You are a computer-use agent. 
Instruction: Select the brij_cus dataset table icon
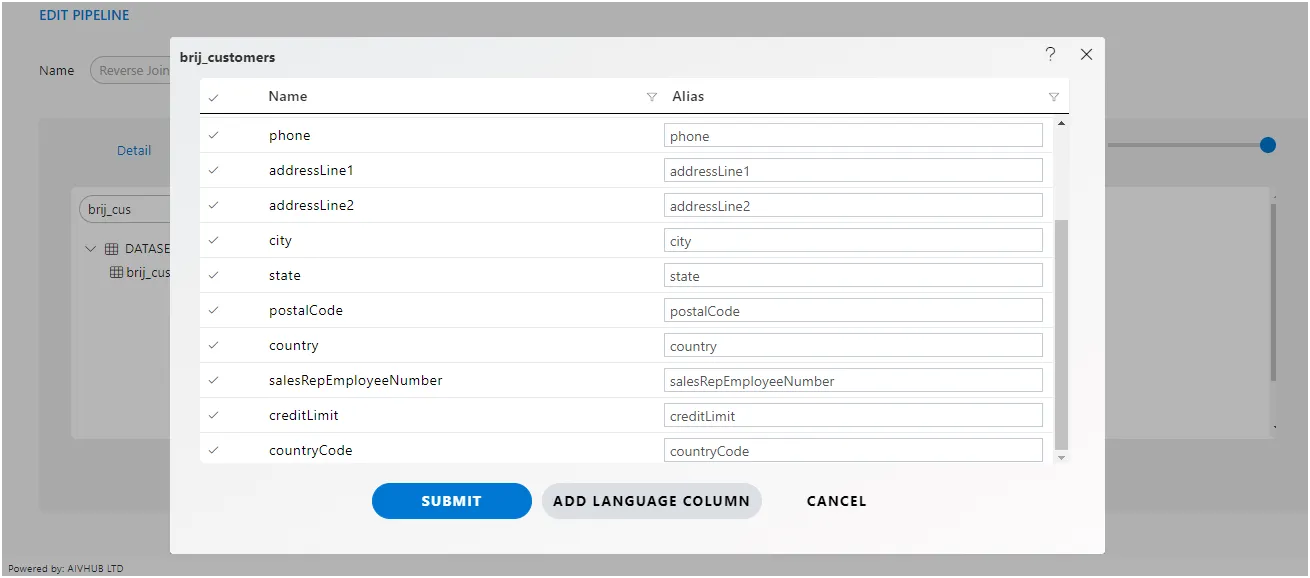[116, 272]
